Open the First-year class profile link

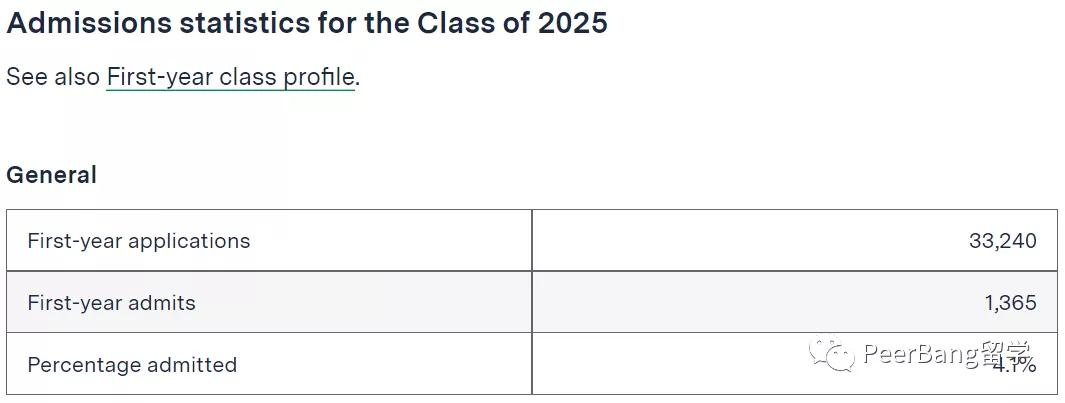pos(230,77)
